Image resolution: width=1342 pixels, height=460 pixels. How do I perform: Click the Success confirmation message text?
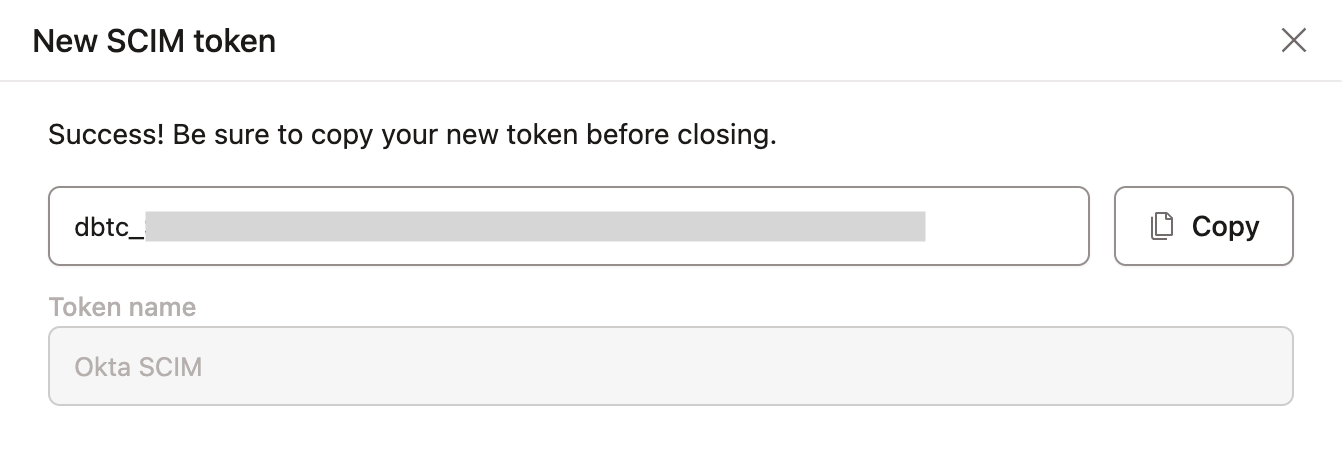pyautogui.click(x=412, y=135)
